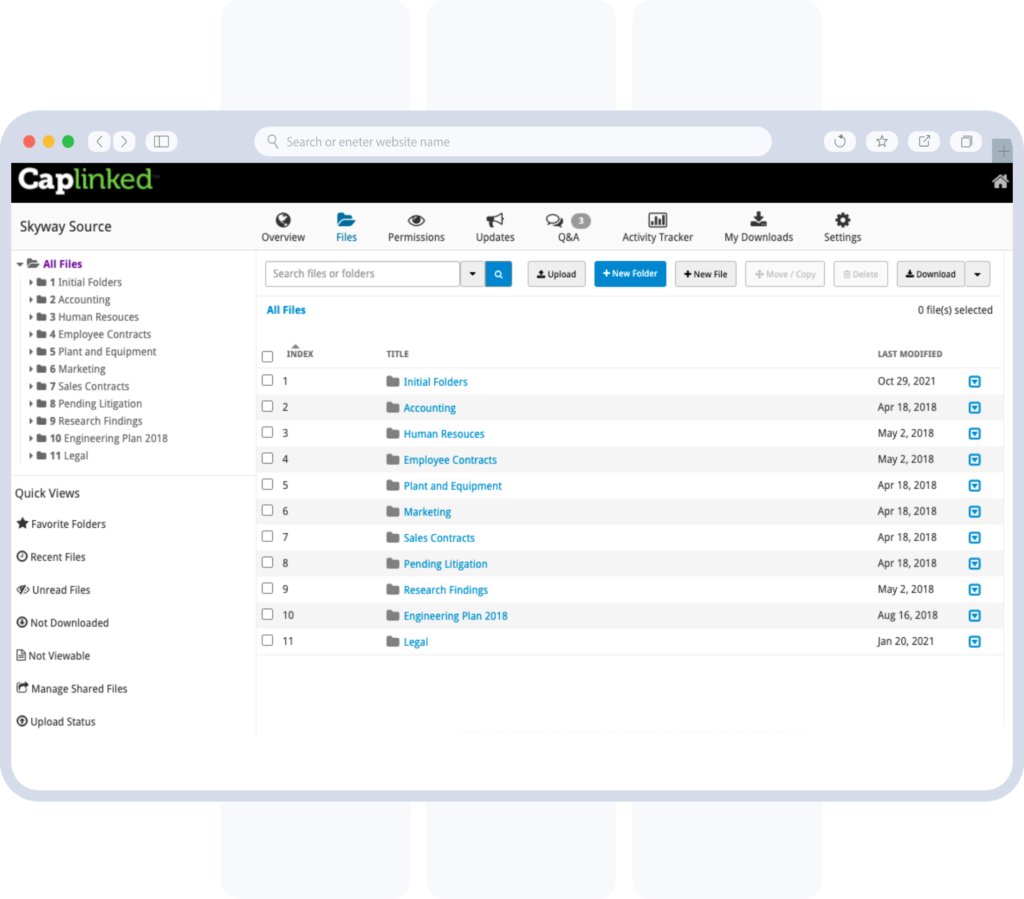Go to the Updates tab
Image resolution: width=1024 pixels, height=899 pixels.
point(495,228)
